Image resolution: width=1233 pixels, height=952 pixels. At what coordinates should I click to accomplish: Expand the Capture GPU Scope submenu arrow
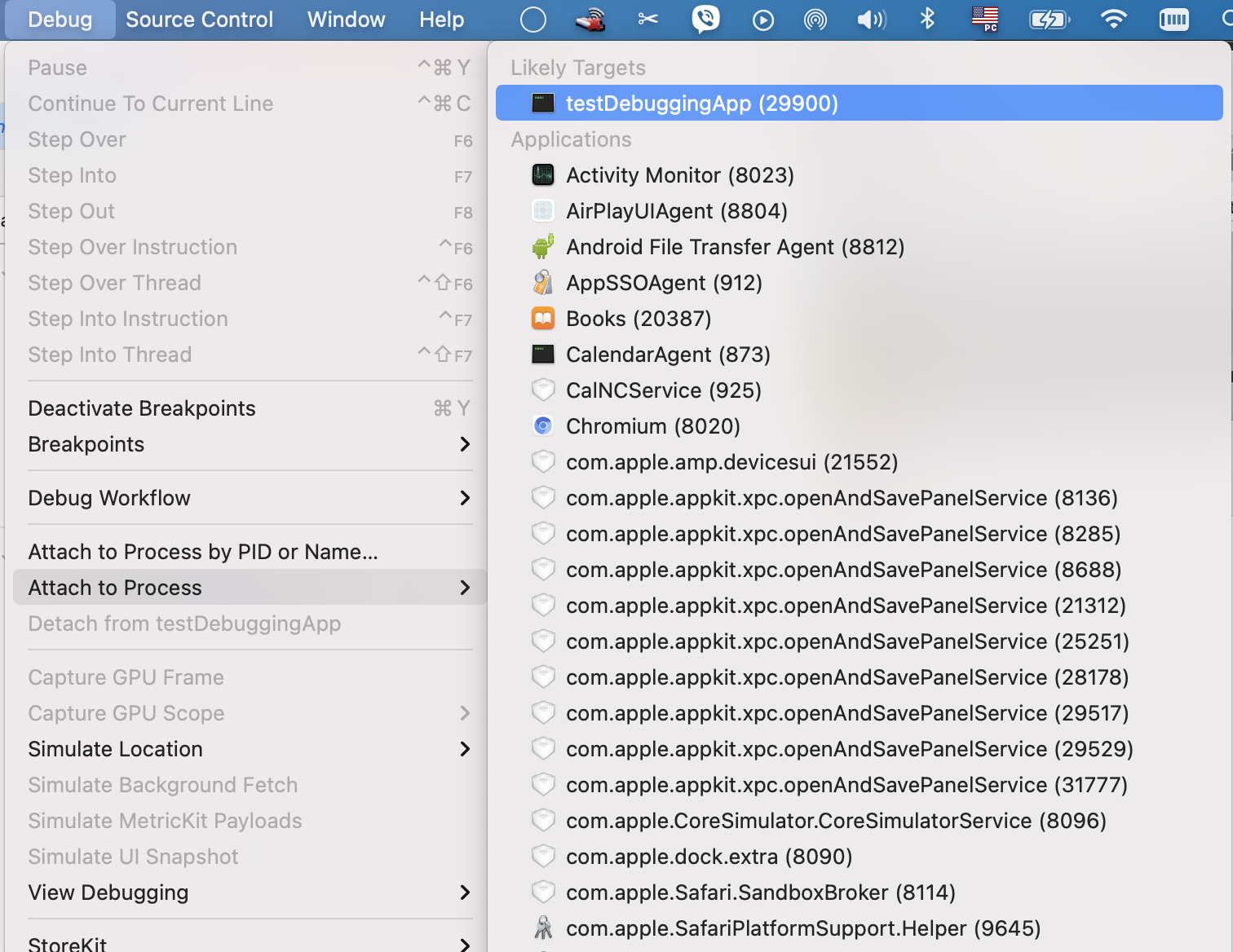pos(465,713)
